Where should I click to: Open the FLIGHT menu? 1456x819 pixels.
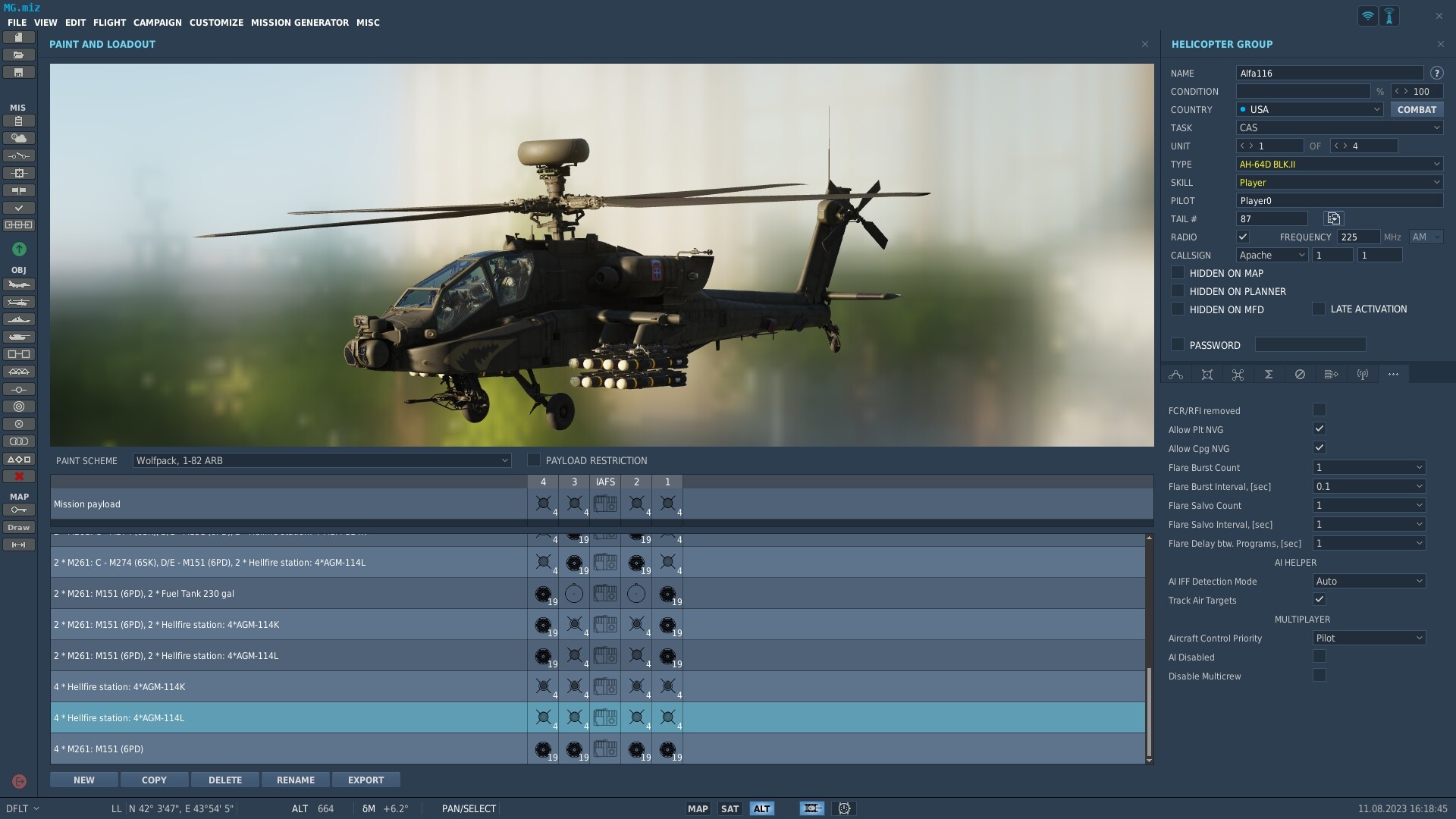coord(109,23)
